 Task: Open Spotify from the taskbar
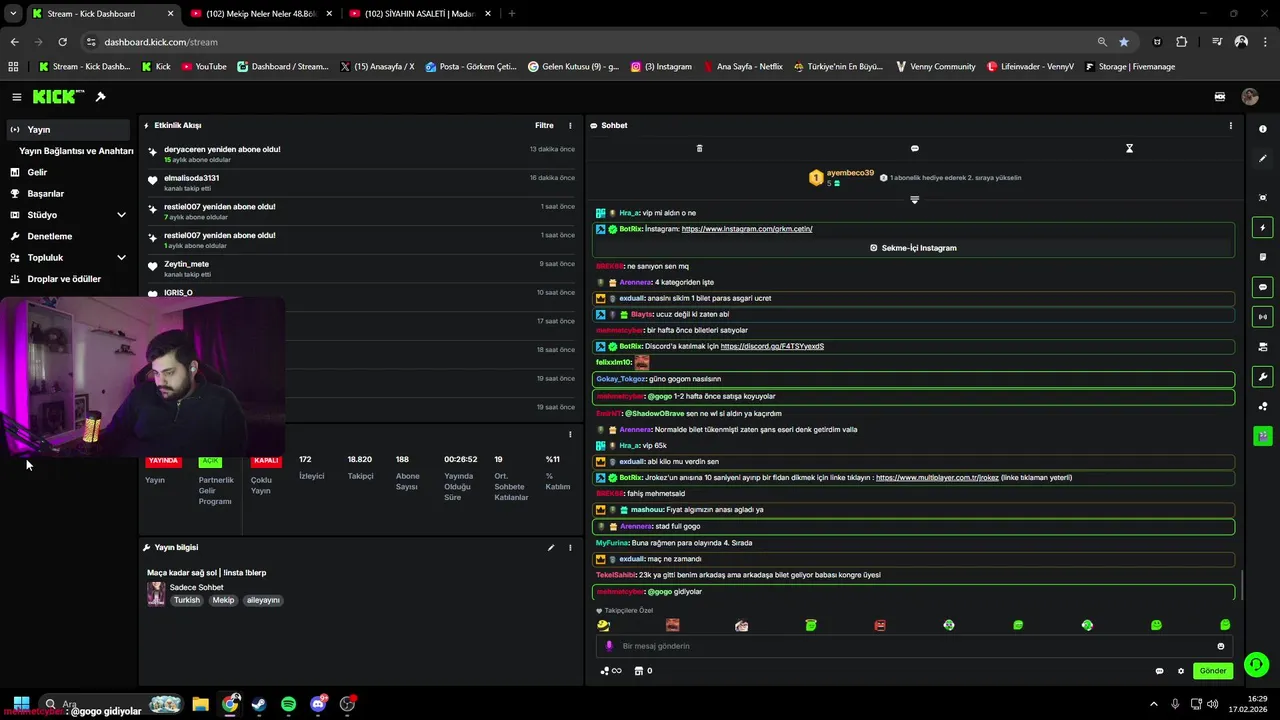(x=289, y=704)
